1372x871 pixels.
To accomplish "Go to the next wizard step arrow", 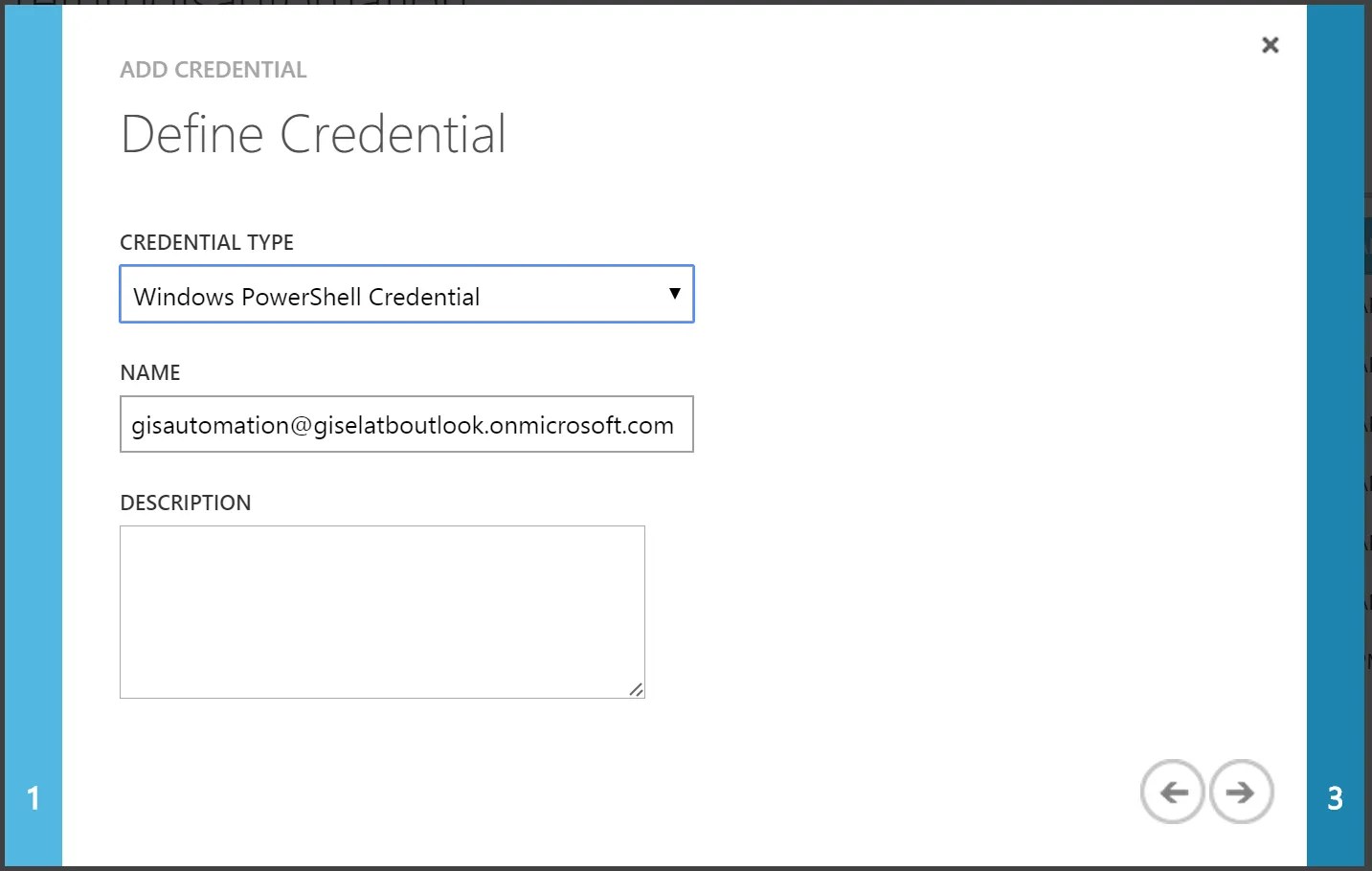I will tap(1242, 792).
